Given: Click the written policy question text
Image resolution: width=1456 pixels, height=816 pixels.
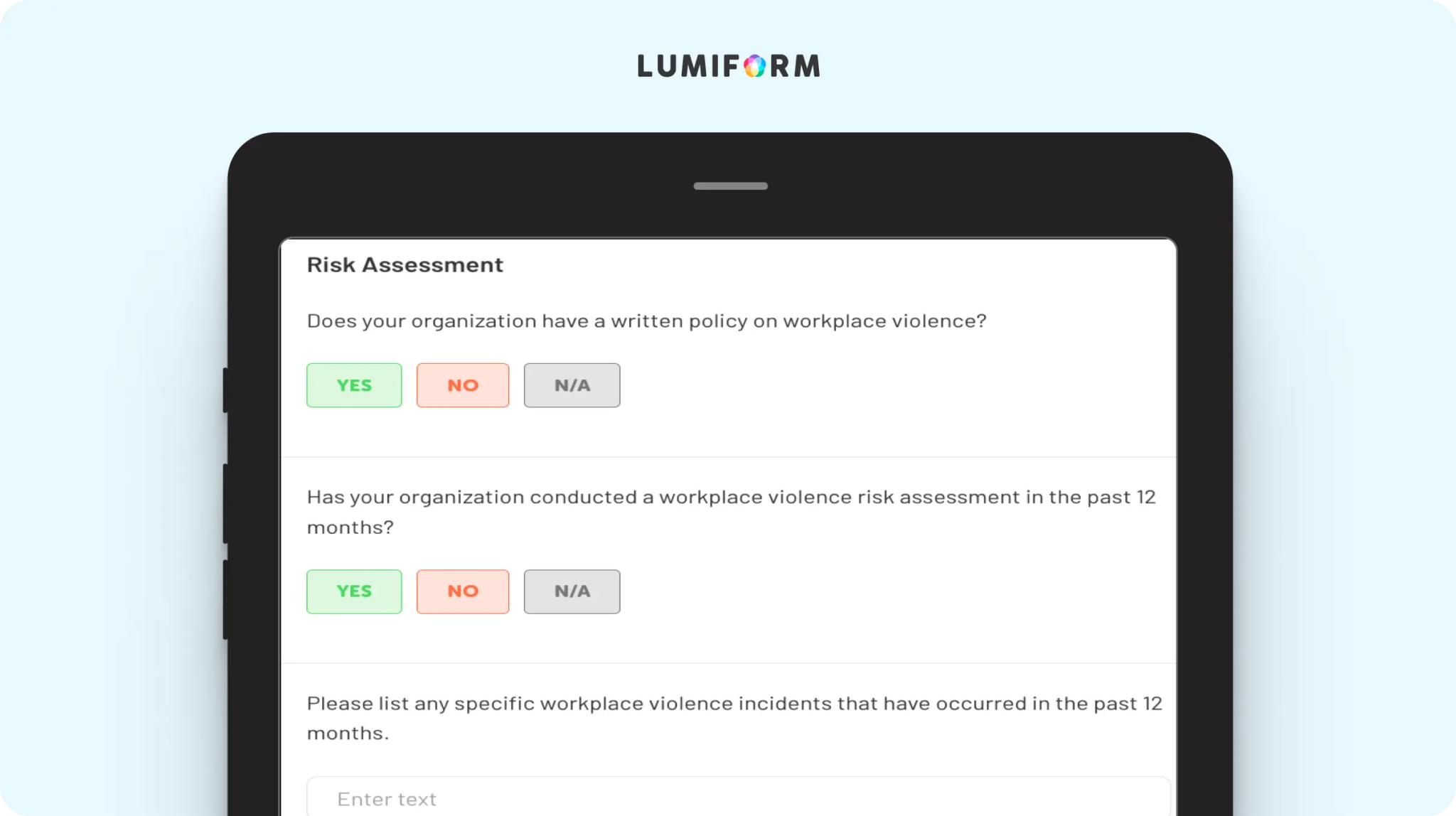Looking at the screenshot, I should (x=646, y=321).
